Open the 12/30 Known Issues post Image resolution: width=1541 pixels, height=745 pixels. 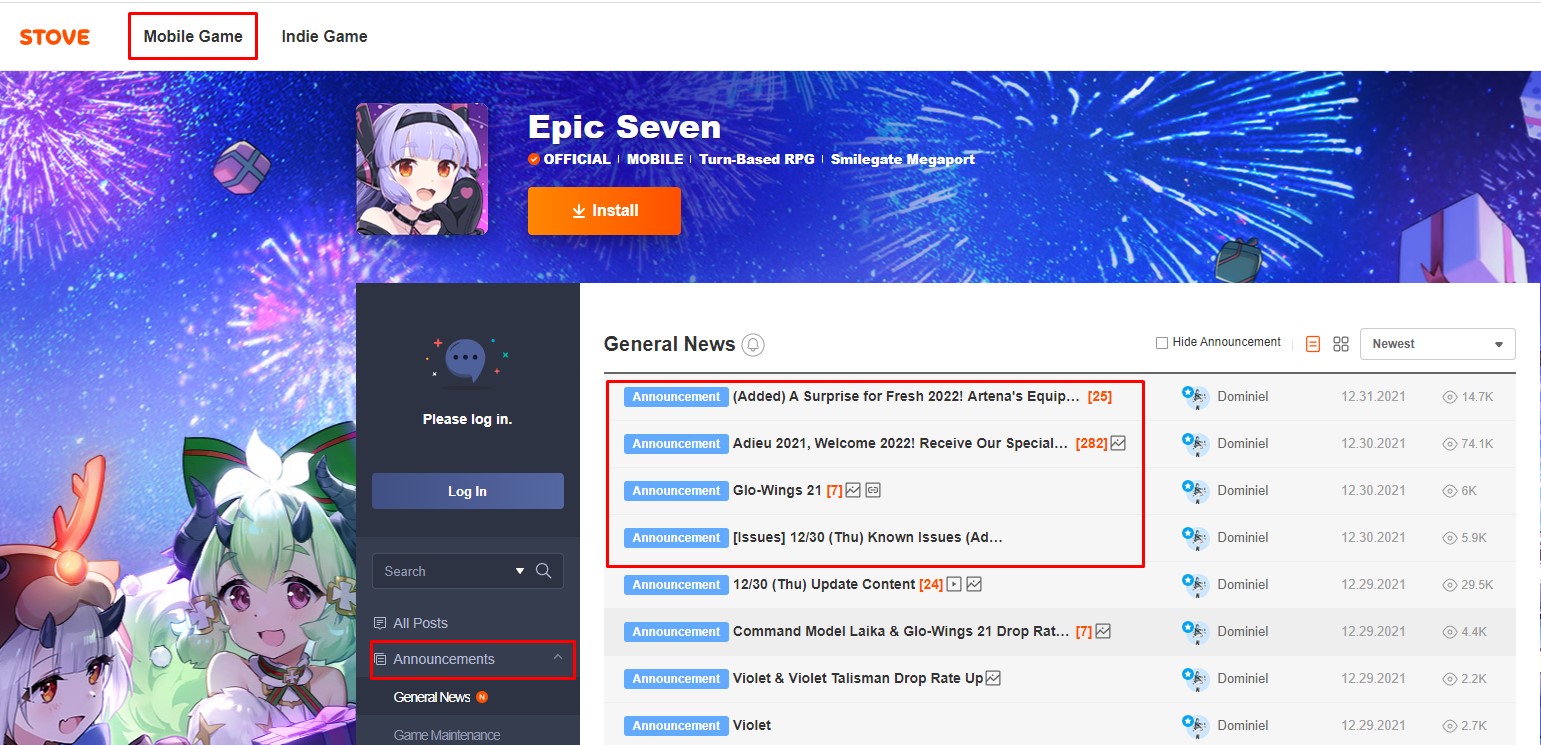coord(867,538)
